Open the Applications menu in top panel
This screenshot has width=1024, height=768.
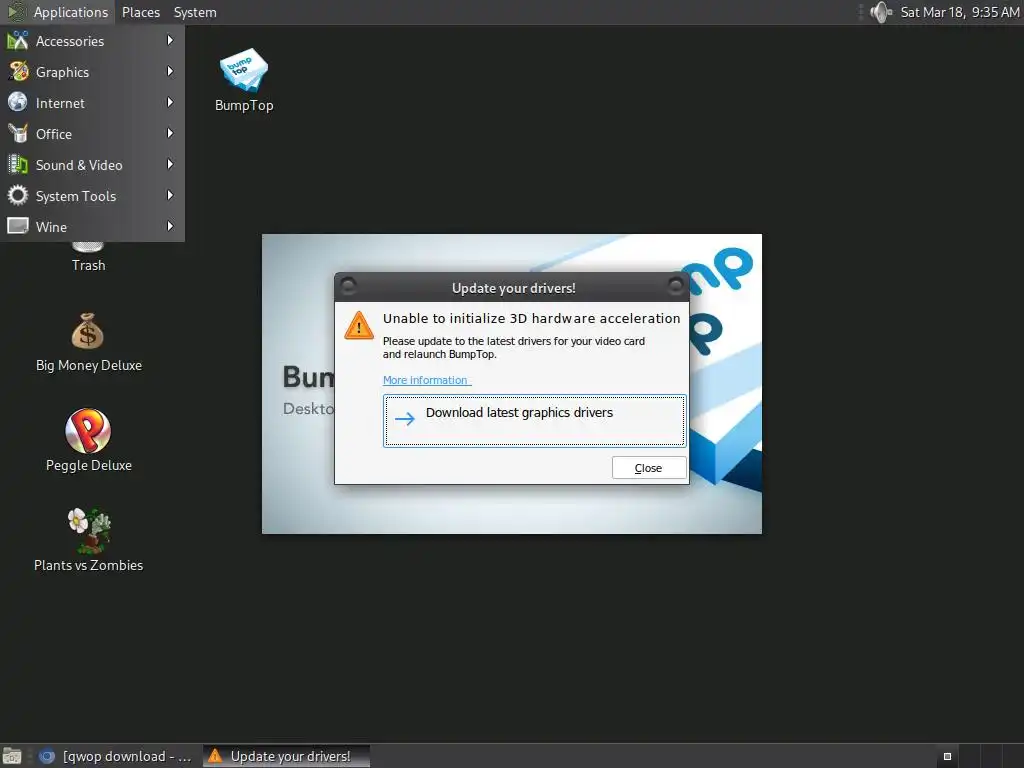pos(58,12)
